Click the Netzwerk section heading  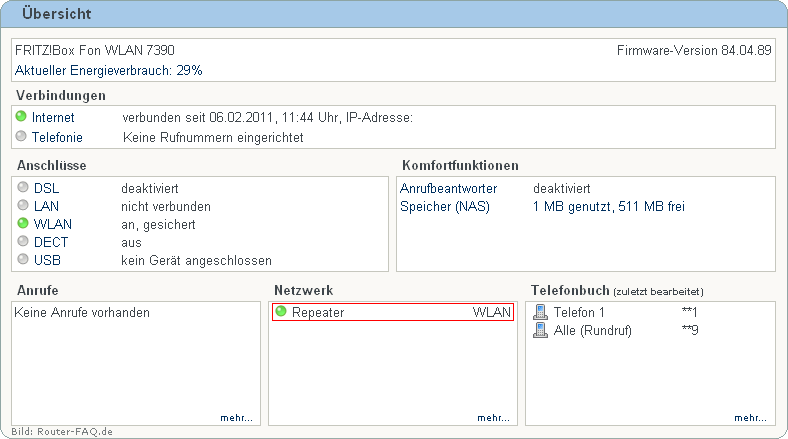point(304,290)
